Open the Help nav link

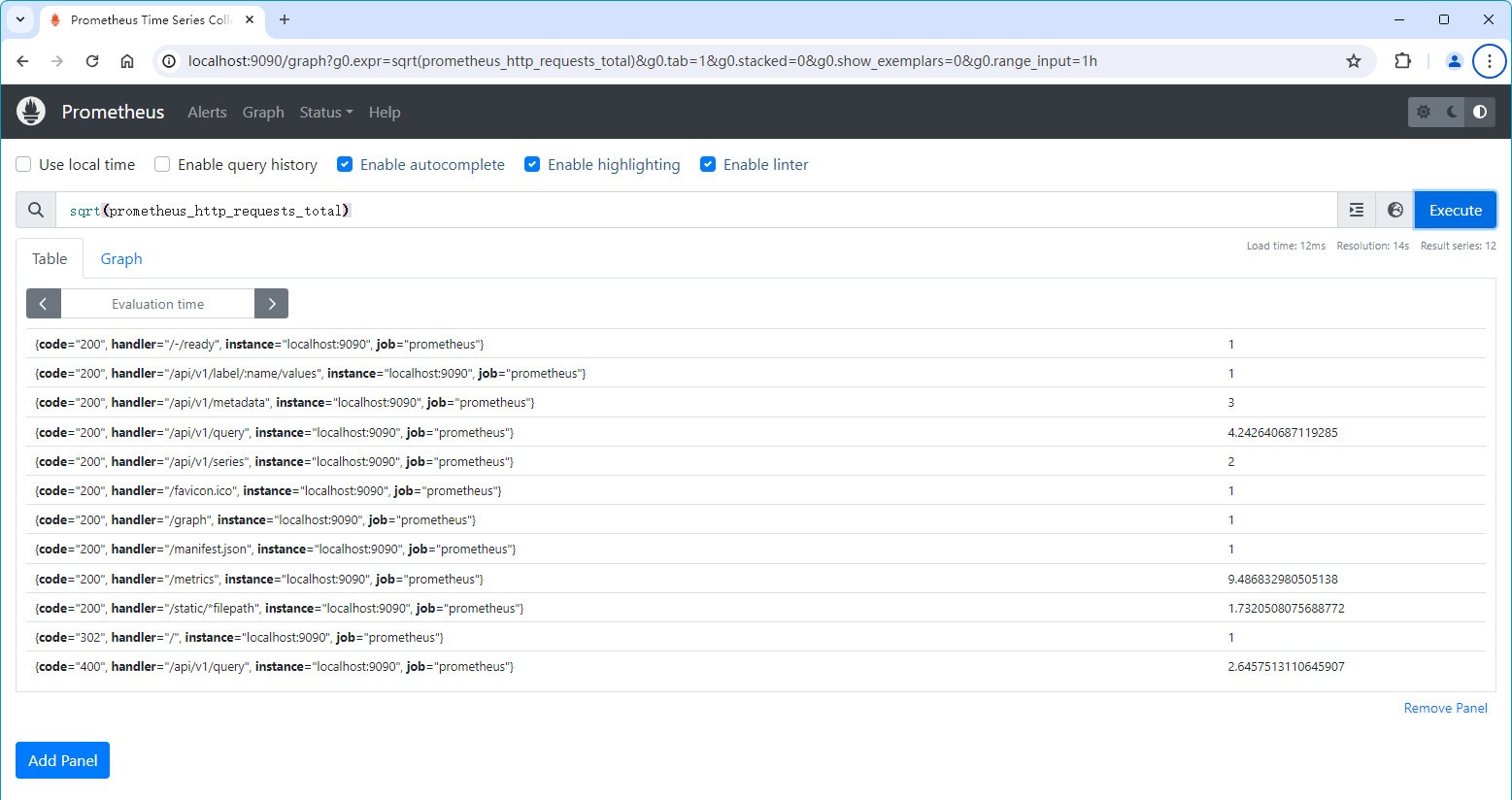pos(385,113)
